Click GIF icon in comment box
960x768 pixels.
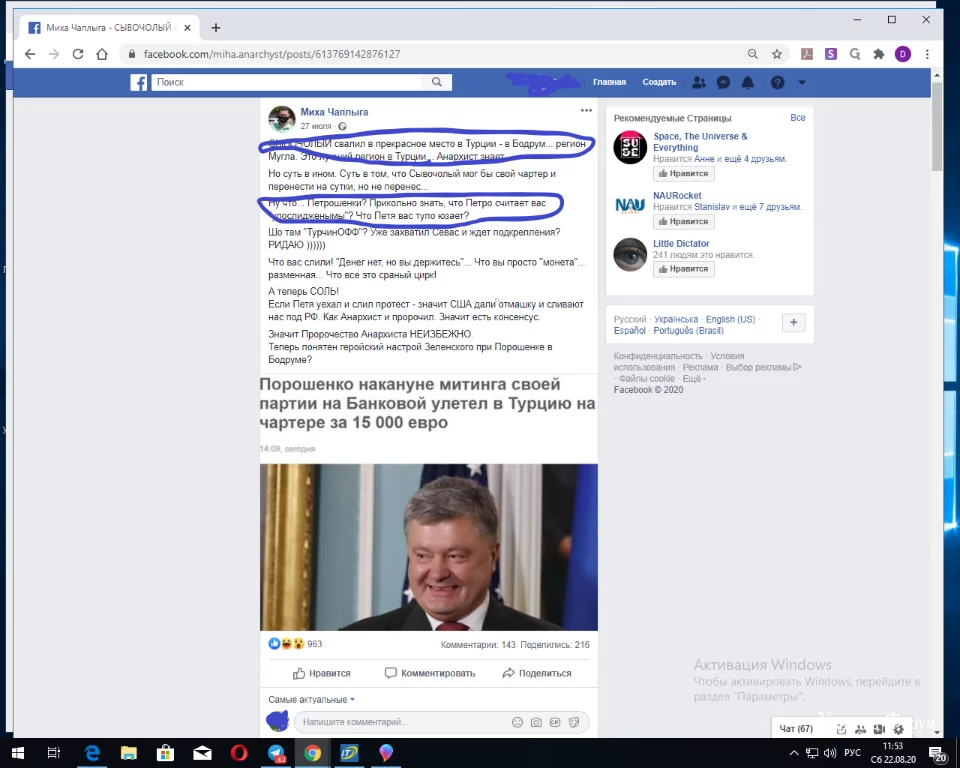[x=555, y=722]
